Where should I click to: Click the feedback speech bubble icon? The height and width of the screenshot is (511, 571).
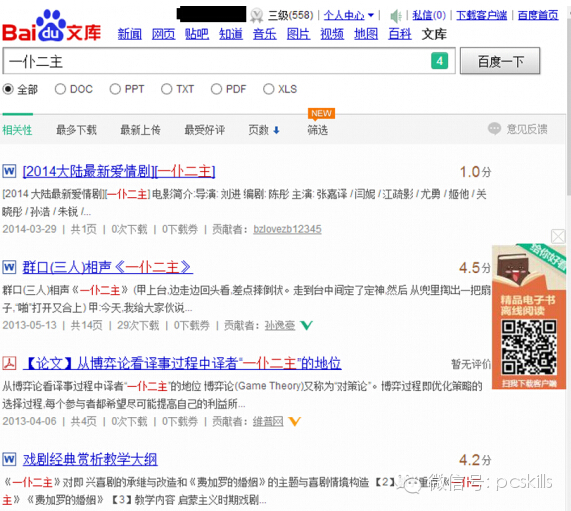pos(494,129)
